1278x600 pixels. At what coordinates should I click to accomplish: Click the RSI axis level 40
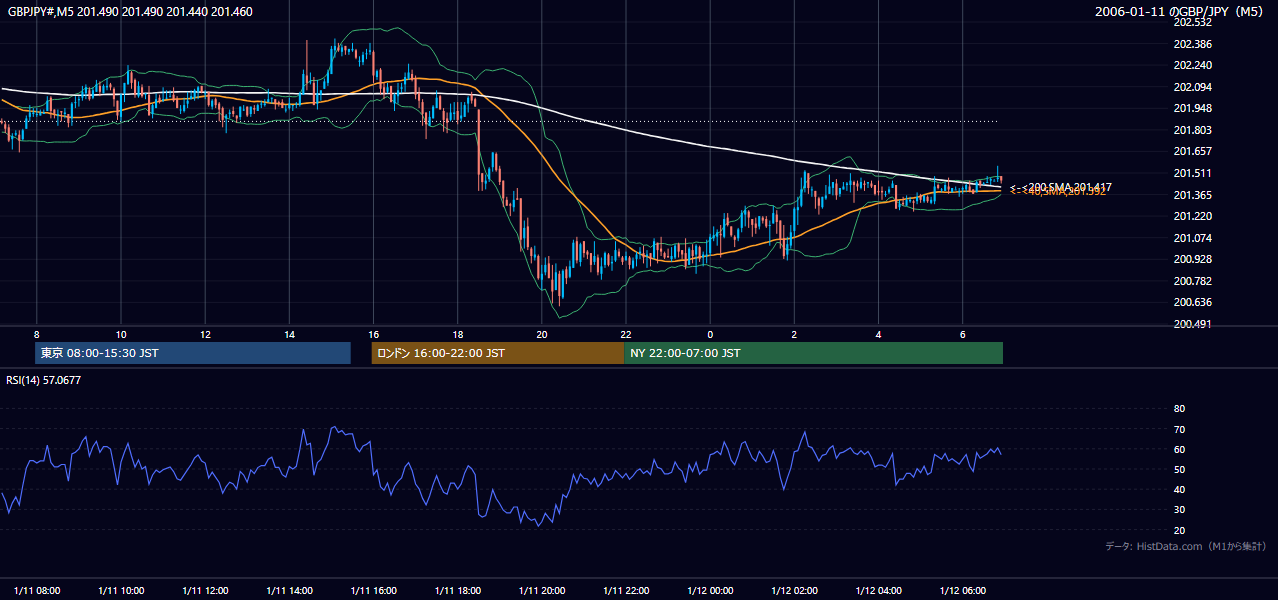[1179, 489]
